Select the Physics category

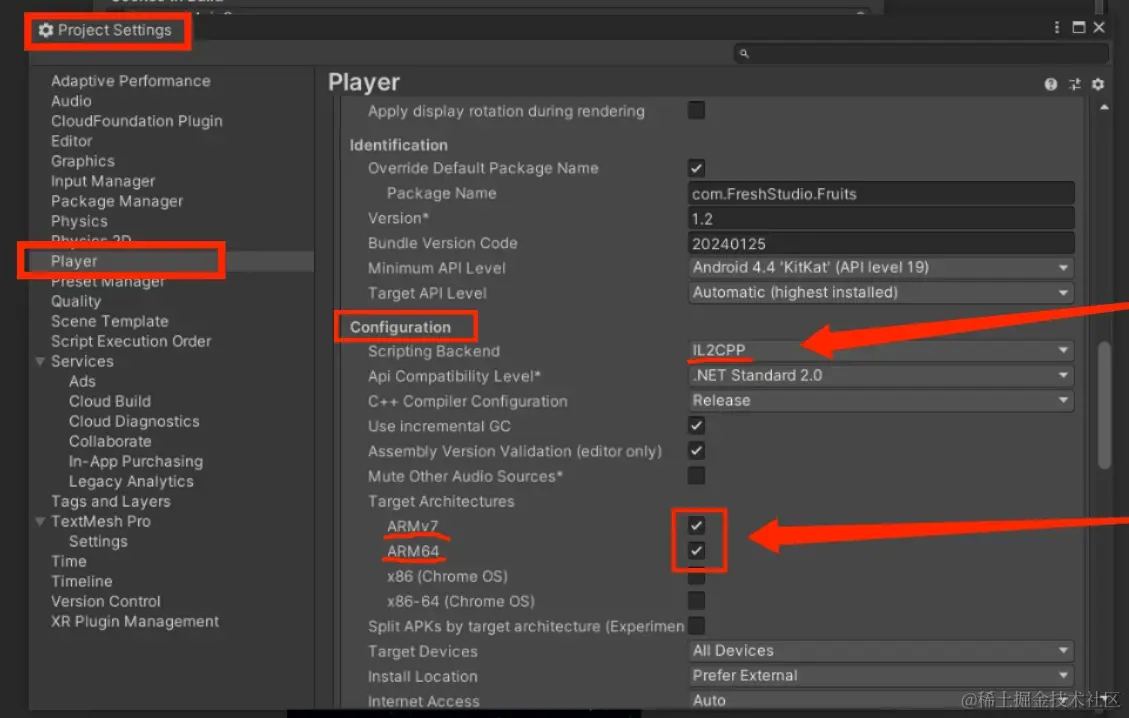point(78,221)
